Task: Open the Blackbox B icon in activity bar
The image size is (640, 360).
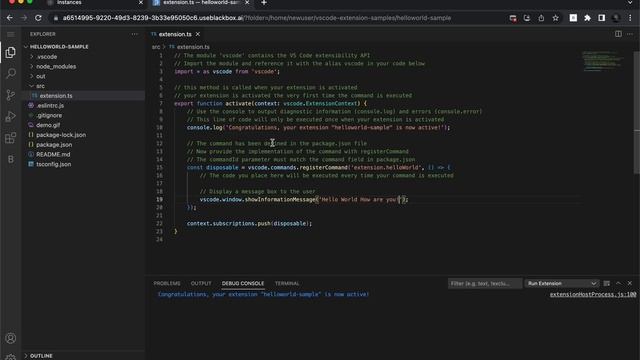Action: point(11,159)
